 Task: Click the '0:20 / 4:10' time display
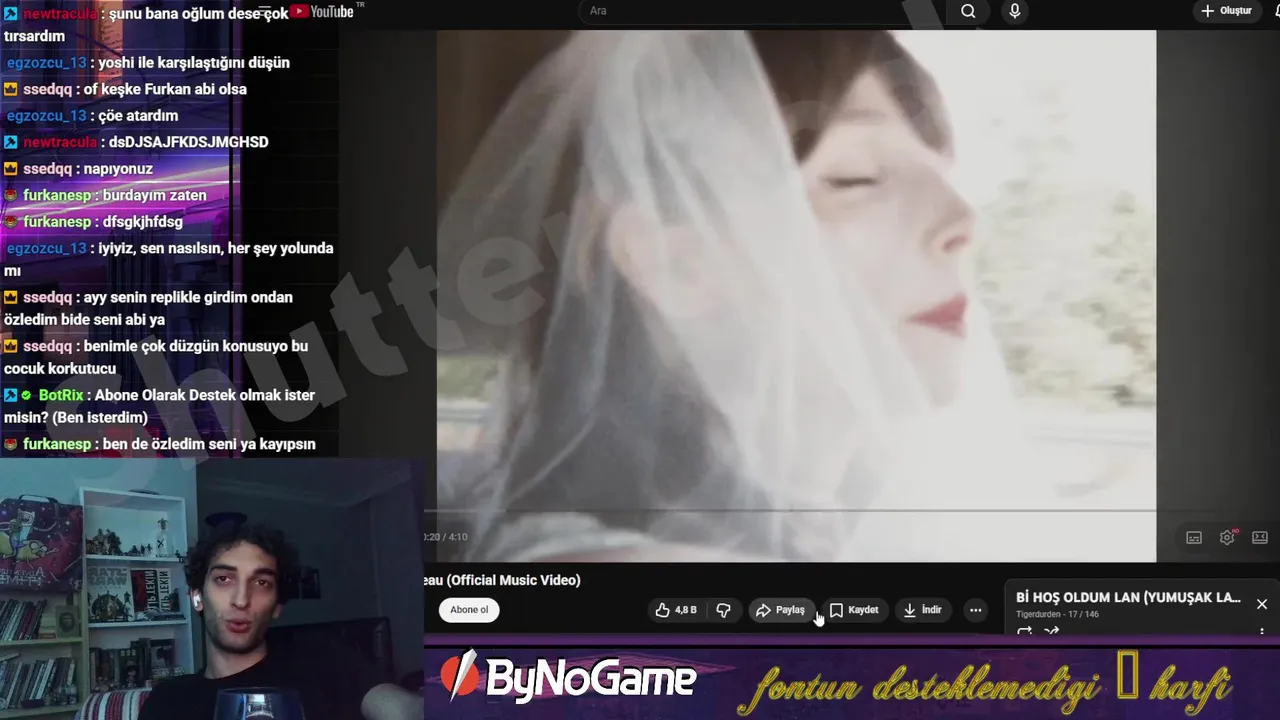tap(445, 537)
